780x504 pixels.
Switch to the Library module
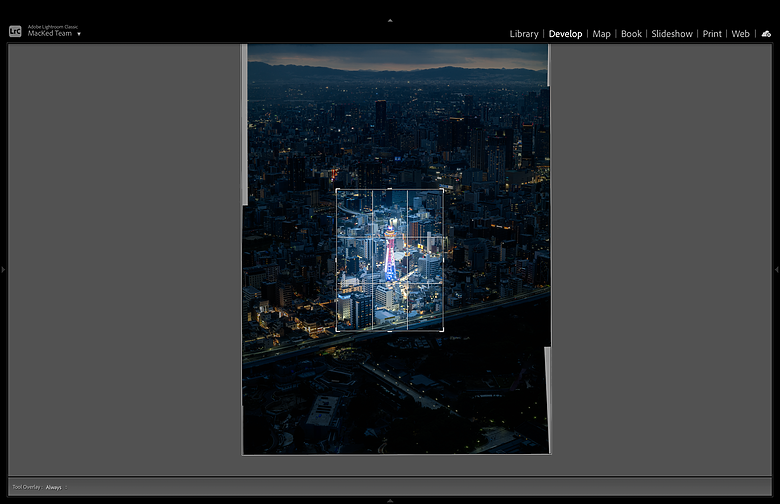[x=524, y=34]
